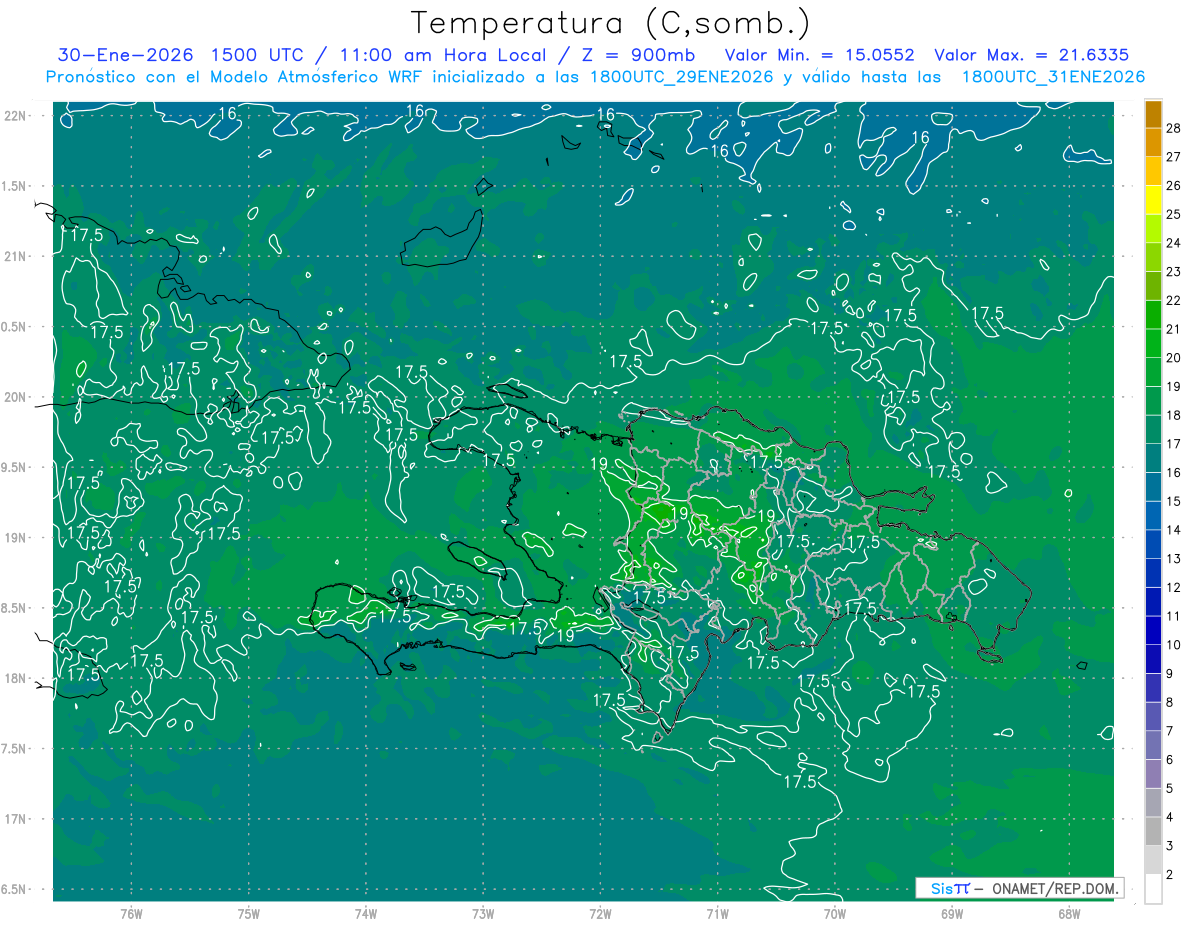Click the white legend swatch below 2

click(x=1153, y=889)
